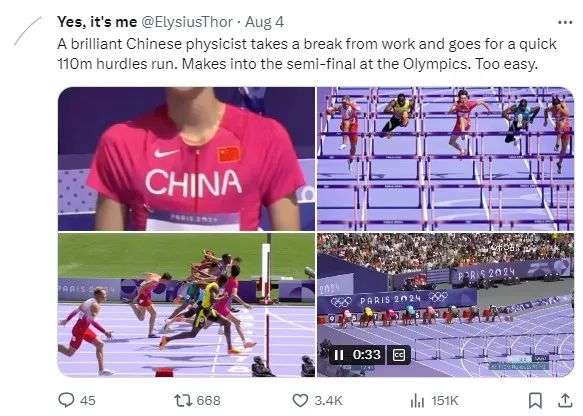This screenshot has height=416, width=583.
Task: Open the share upload icon
Action: [x=565, y=400]
